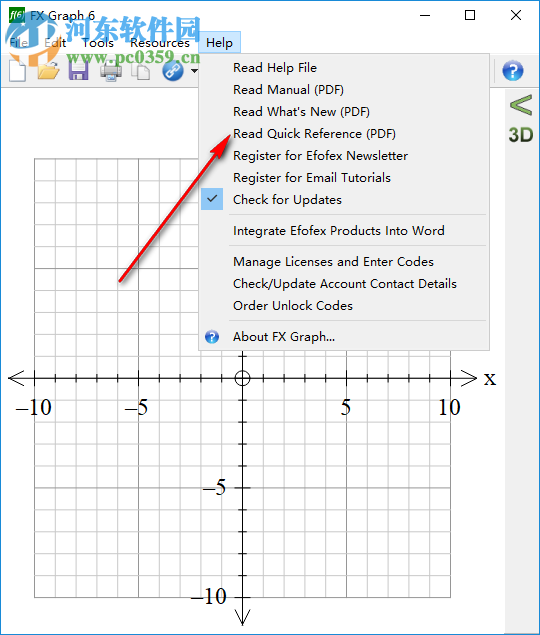Maximize the FX Graph window
The width and height of the screenshot is (540, 635).
470,15
